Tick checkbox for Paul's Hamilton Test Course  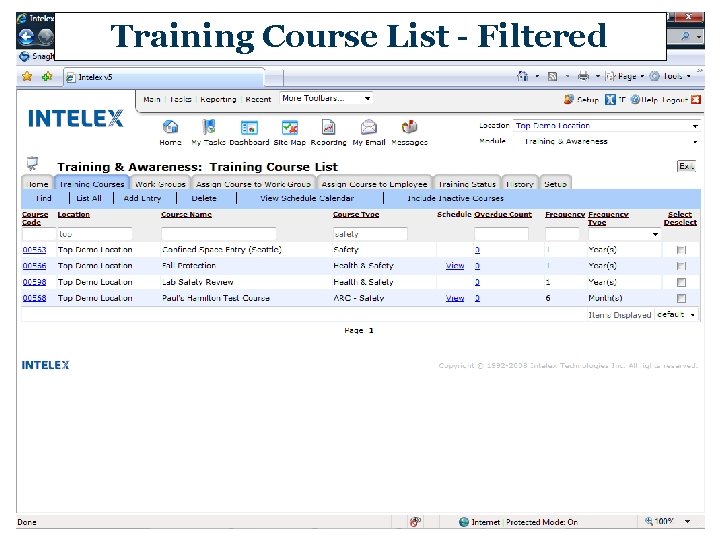(681, 298)
